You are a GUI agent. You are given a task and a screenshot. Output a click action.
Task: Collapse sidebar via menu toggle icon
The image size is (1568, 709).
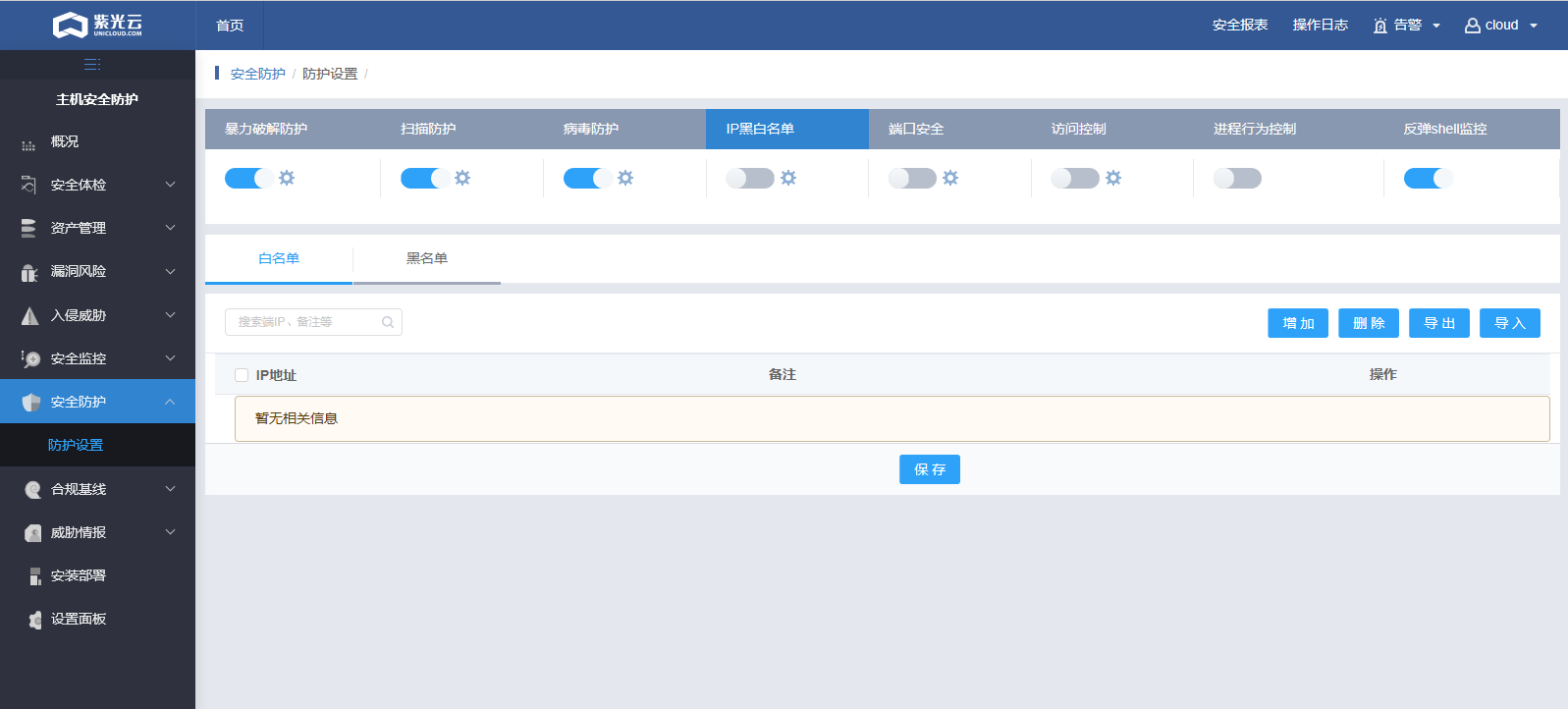point(92,65)
